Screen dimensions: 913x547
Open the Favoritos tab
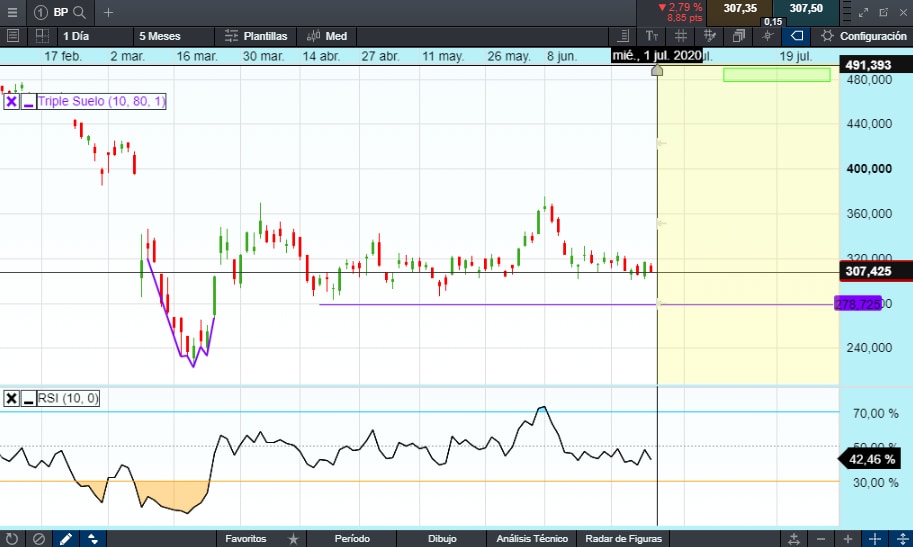pyautogui.click(x=246, y=539)
